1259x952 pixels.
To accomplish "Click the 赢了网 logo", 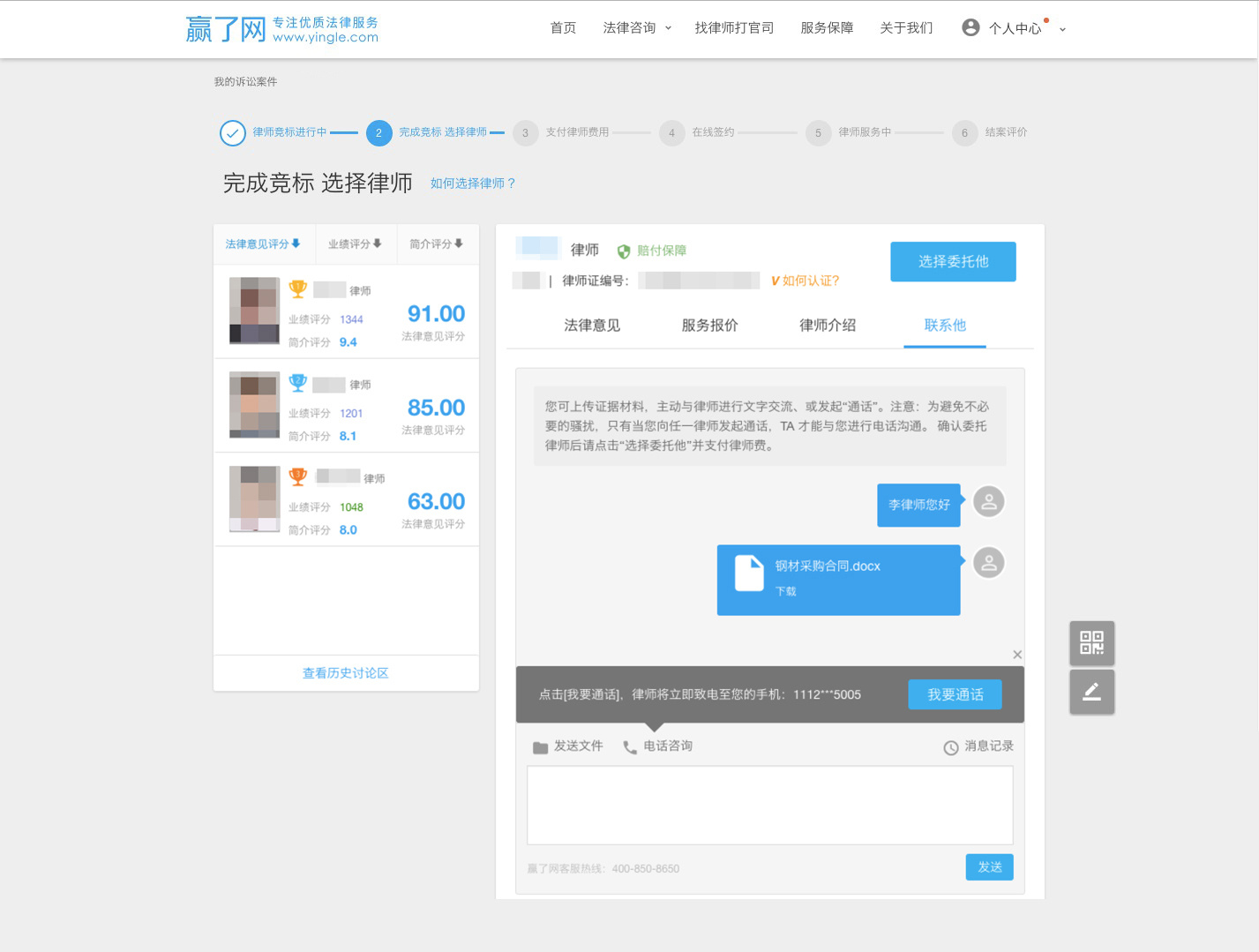I will [x=281, y=29].
